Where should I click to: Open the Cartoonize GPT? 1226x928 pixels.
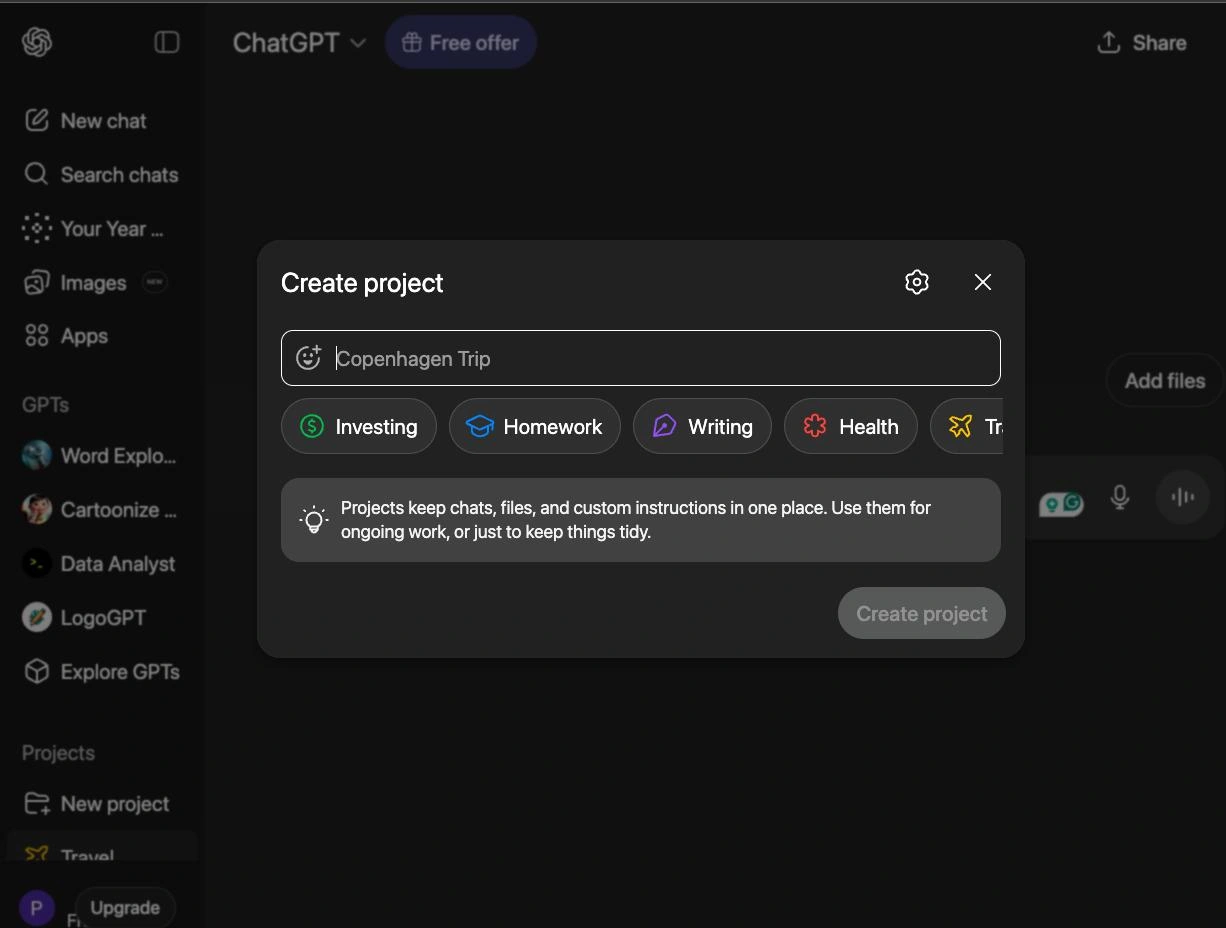point(100,510)
